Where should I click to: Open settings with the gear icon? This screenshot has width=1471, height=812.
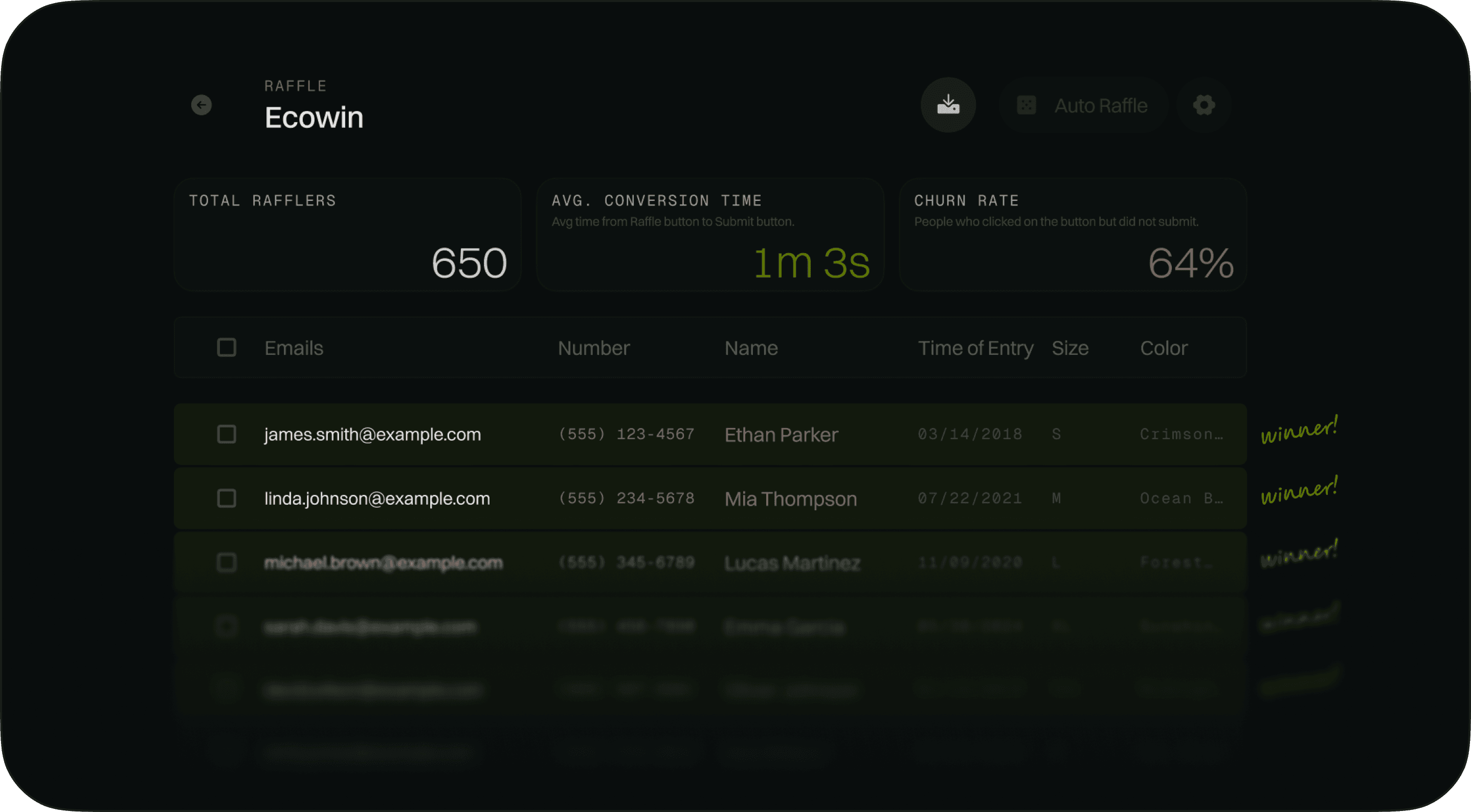[x=1203, y=105]
